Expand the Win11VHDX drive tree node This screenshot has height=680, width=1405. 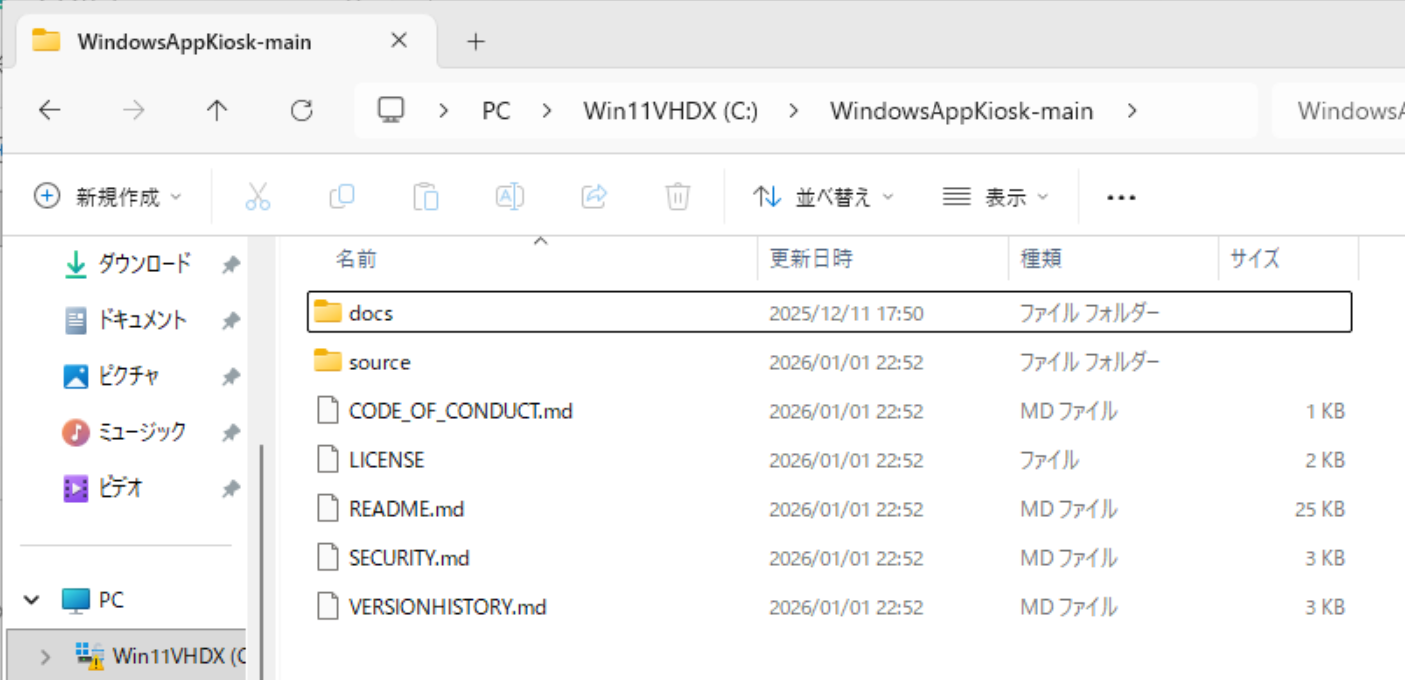[x=45, y=656]
